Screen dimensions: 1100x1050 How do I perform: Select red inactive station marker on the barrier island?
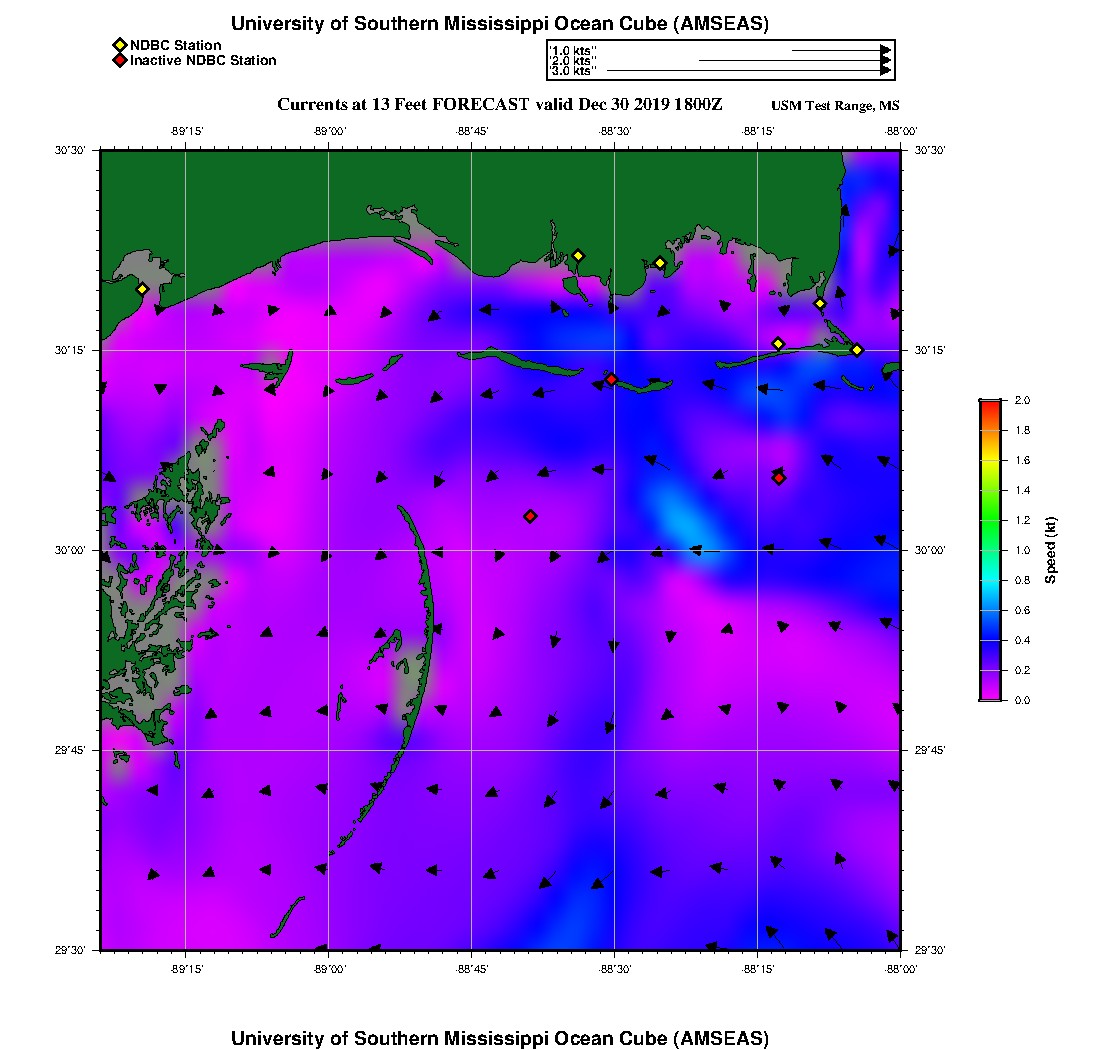[612, 379]
